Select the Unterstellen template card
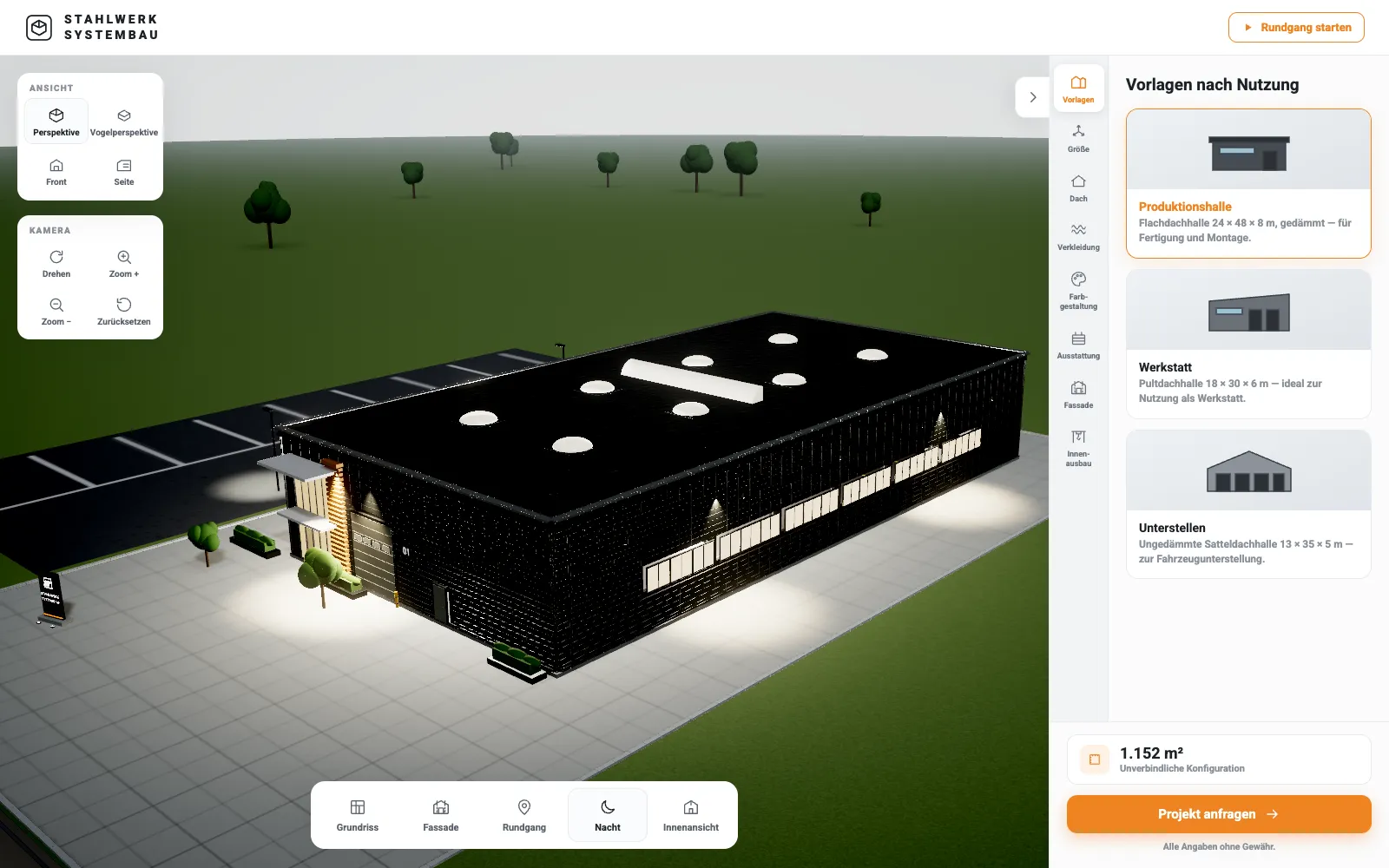1389x868 pixels. 1248,504
